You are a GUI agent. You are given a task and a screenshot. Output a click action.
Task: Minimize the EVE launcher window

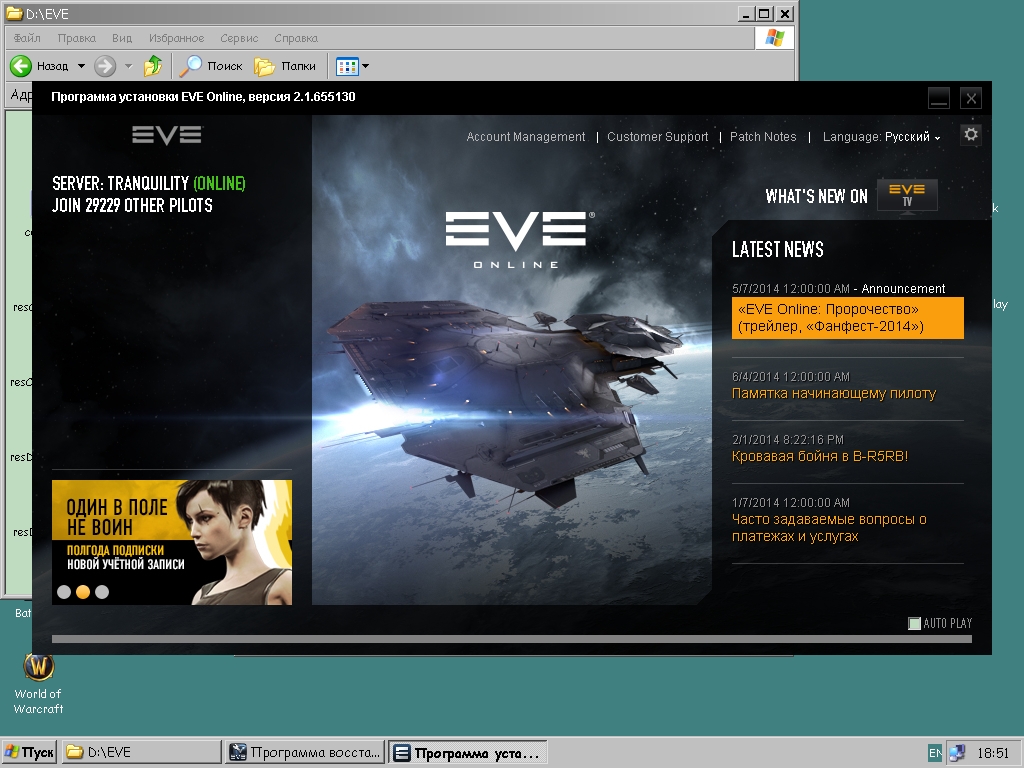click(939, 98)
